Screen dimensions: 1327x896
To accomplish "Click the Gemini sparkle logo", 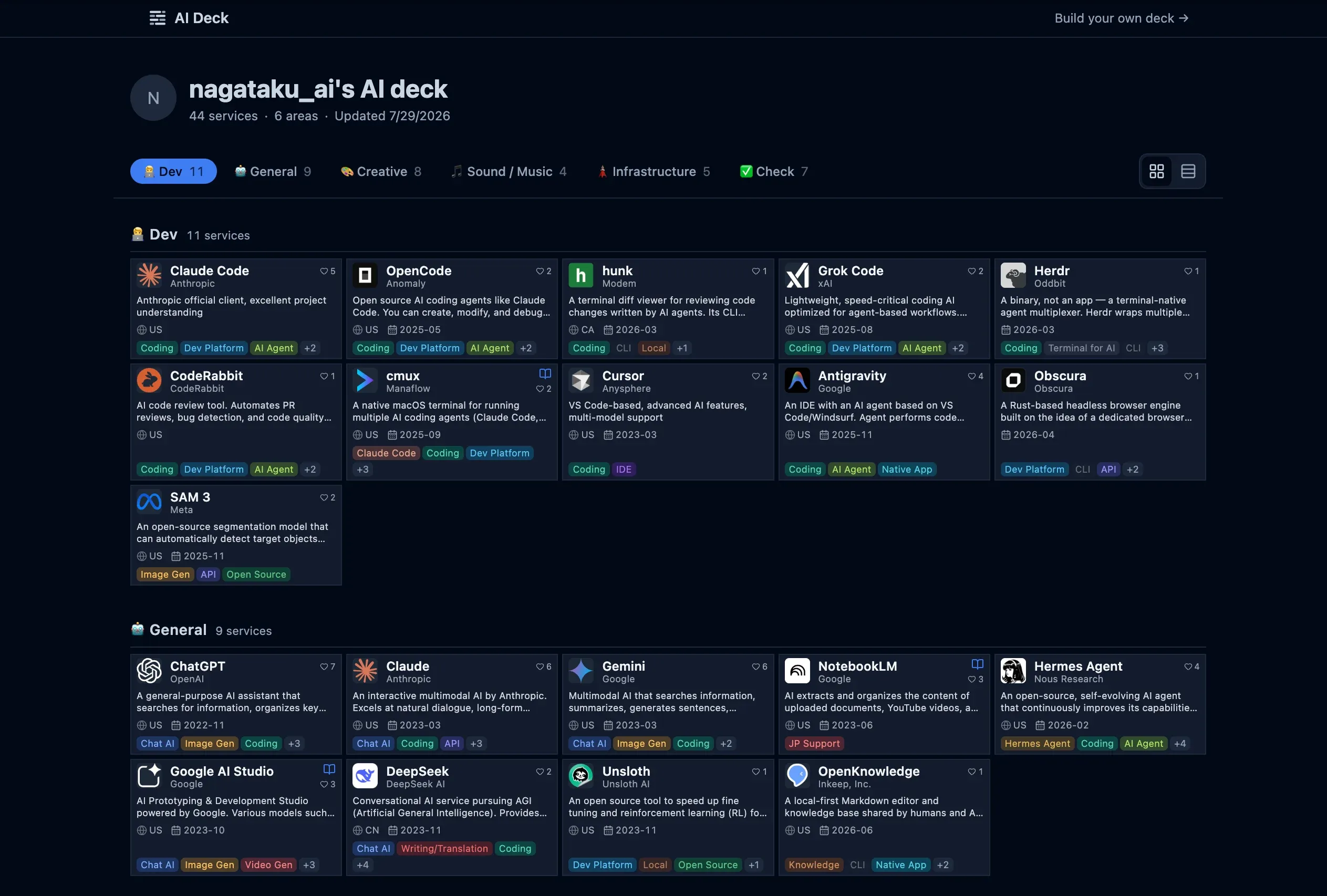I will point(580,671).
